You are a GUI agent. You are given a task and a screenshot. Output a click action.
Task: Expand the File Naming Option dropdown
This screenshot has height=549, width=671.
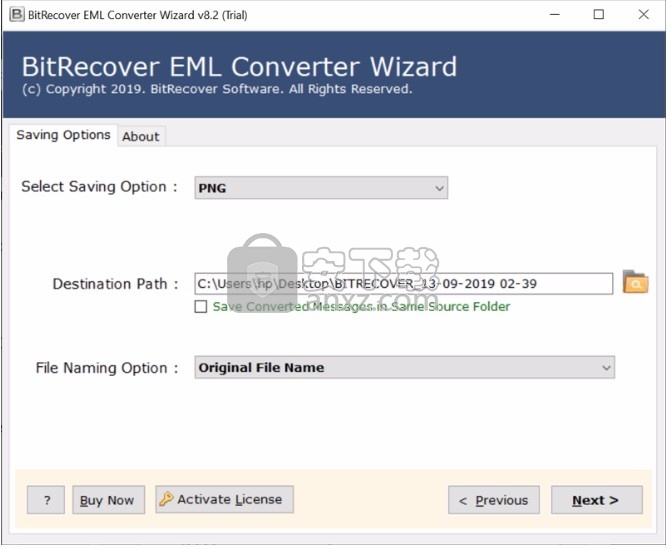pyautogui.click(x=407, y=370)
